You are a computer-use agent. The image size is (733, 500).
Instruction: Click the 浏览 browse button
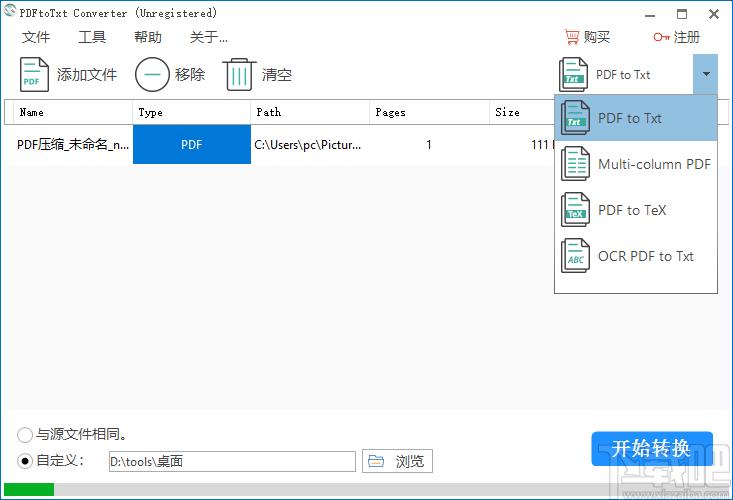[x=397, y=461]
